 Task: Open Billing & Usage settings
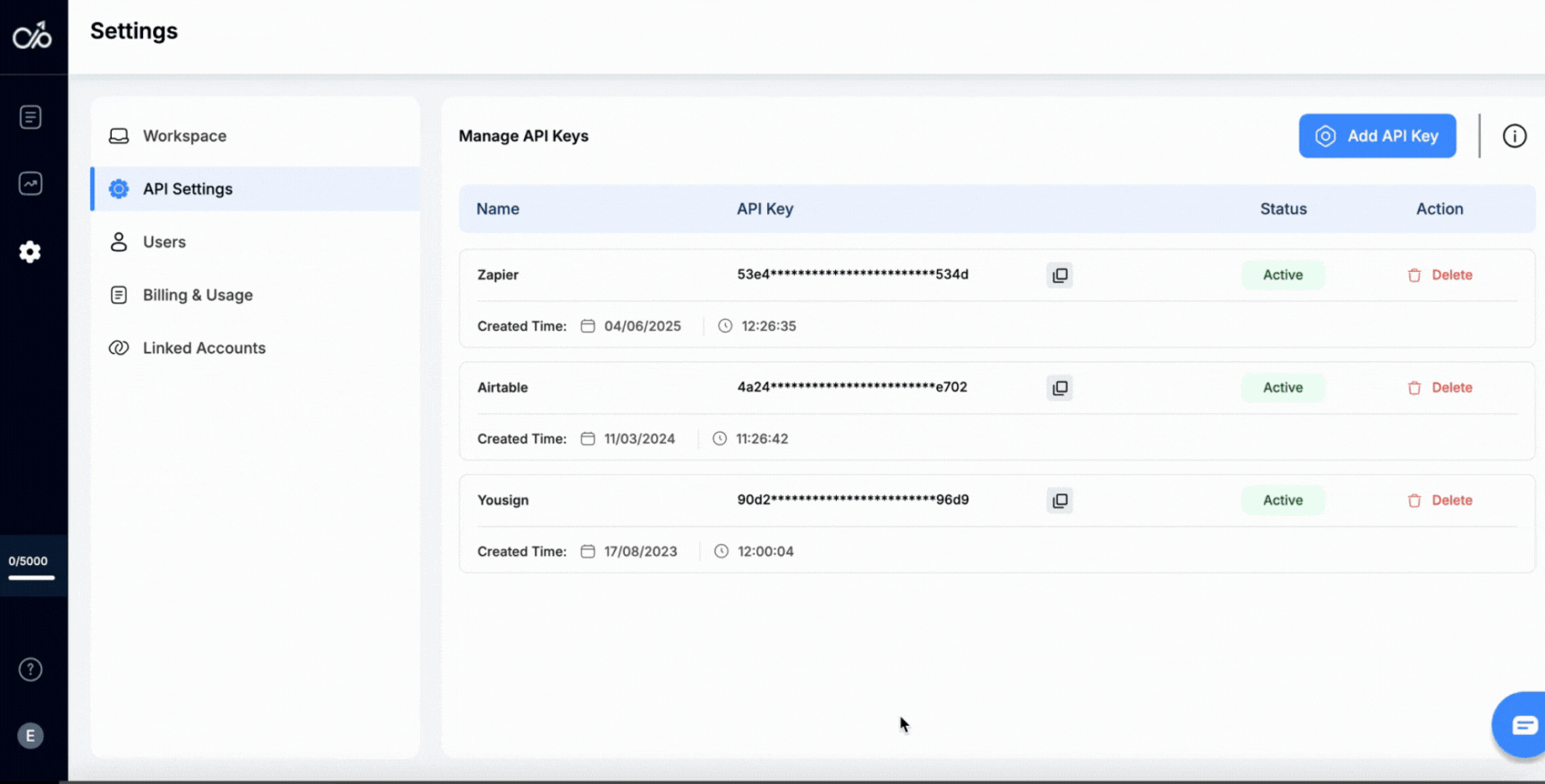(x=198, y=295)
